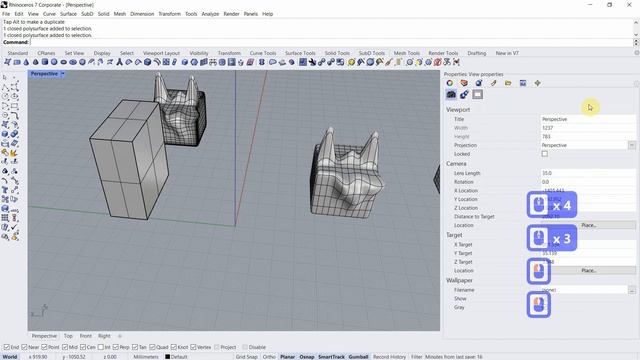Select the SubD sphere tool icon

[54, 62]
